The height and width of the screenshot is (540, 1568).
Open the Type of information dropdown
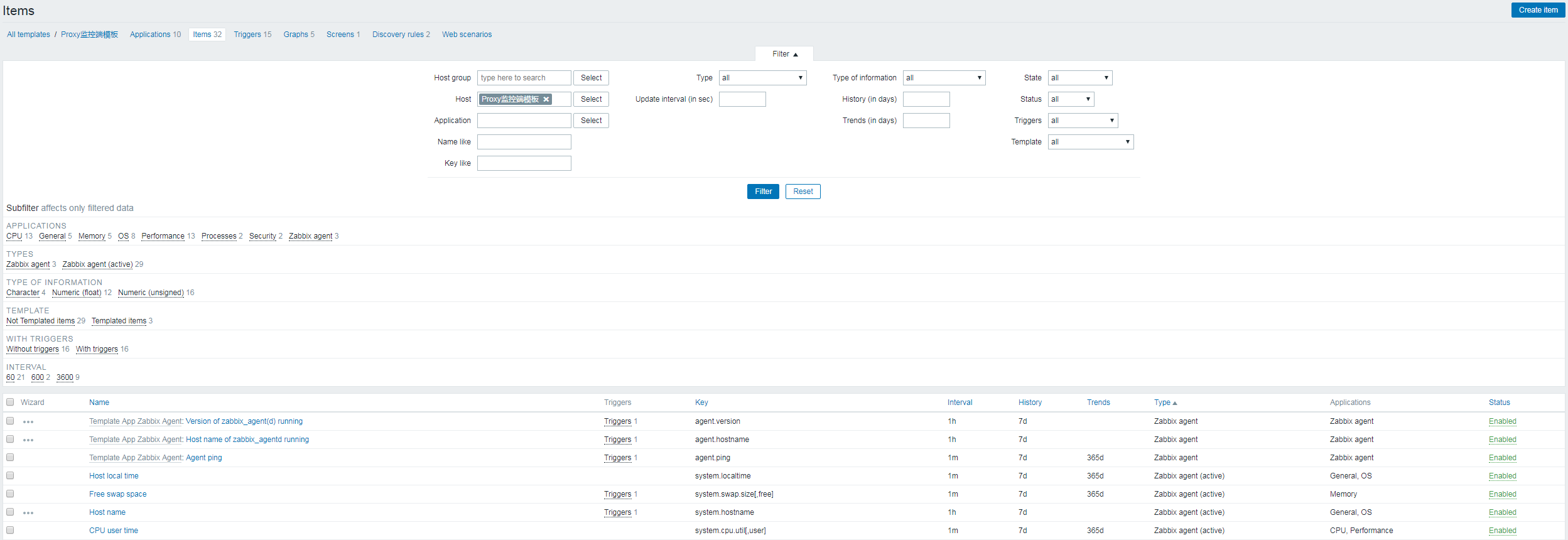(x=944, y=78)
